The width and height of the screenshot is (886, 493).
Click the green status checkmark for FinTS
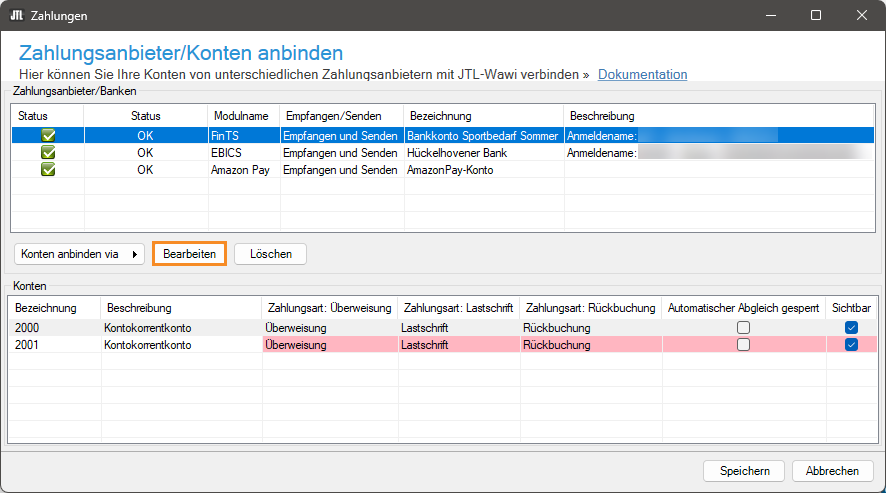(x=47, y=135)
